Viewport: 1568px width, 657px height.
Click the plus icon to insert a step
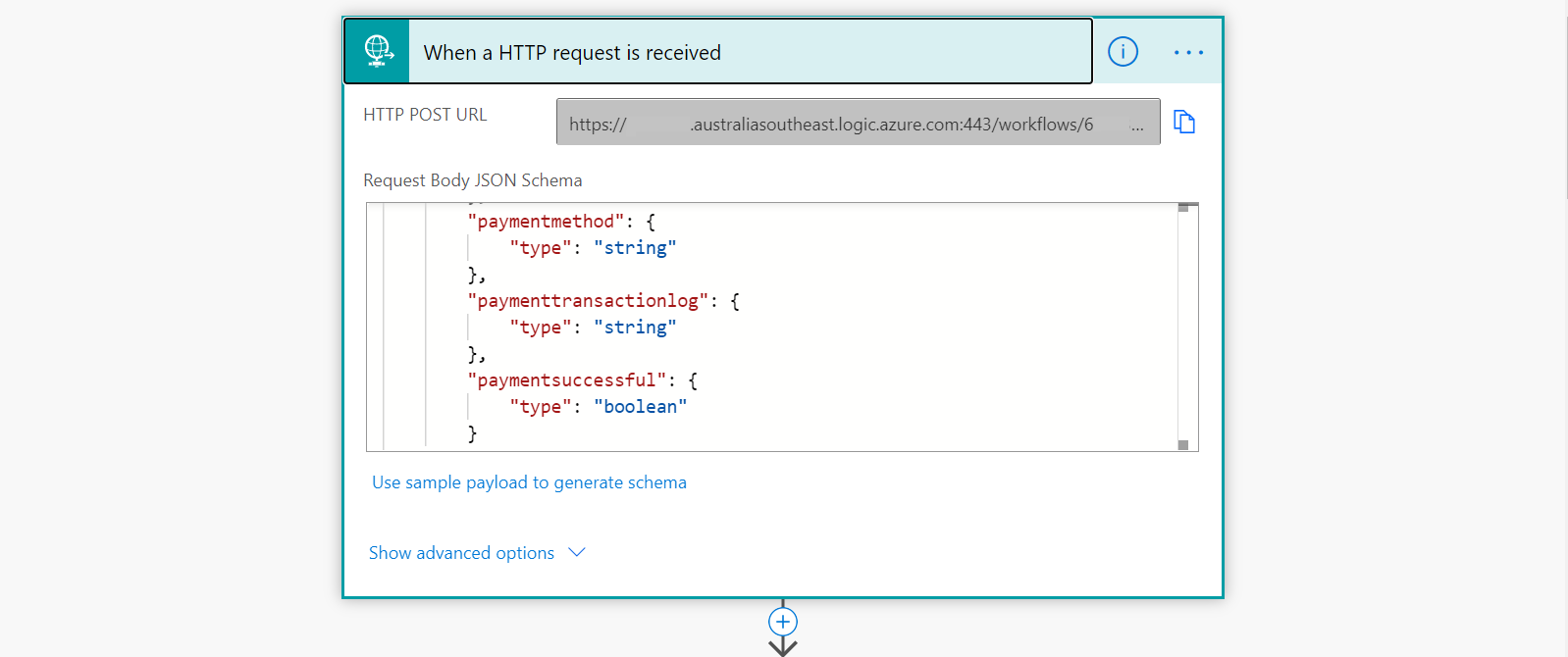[783, 622]
